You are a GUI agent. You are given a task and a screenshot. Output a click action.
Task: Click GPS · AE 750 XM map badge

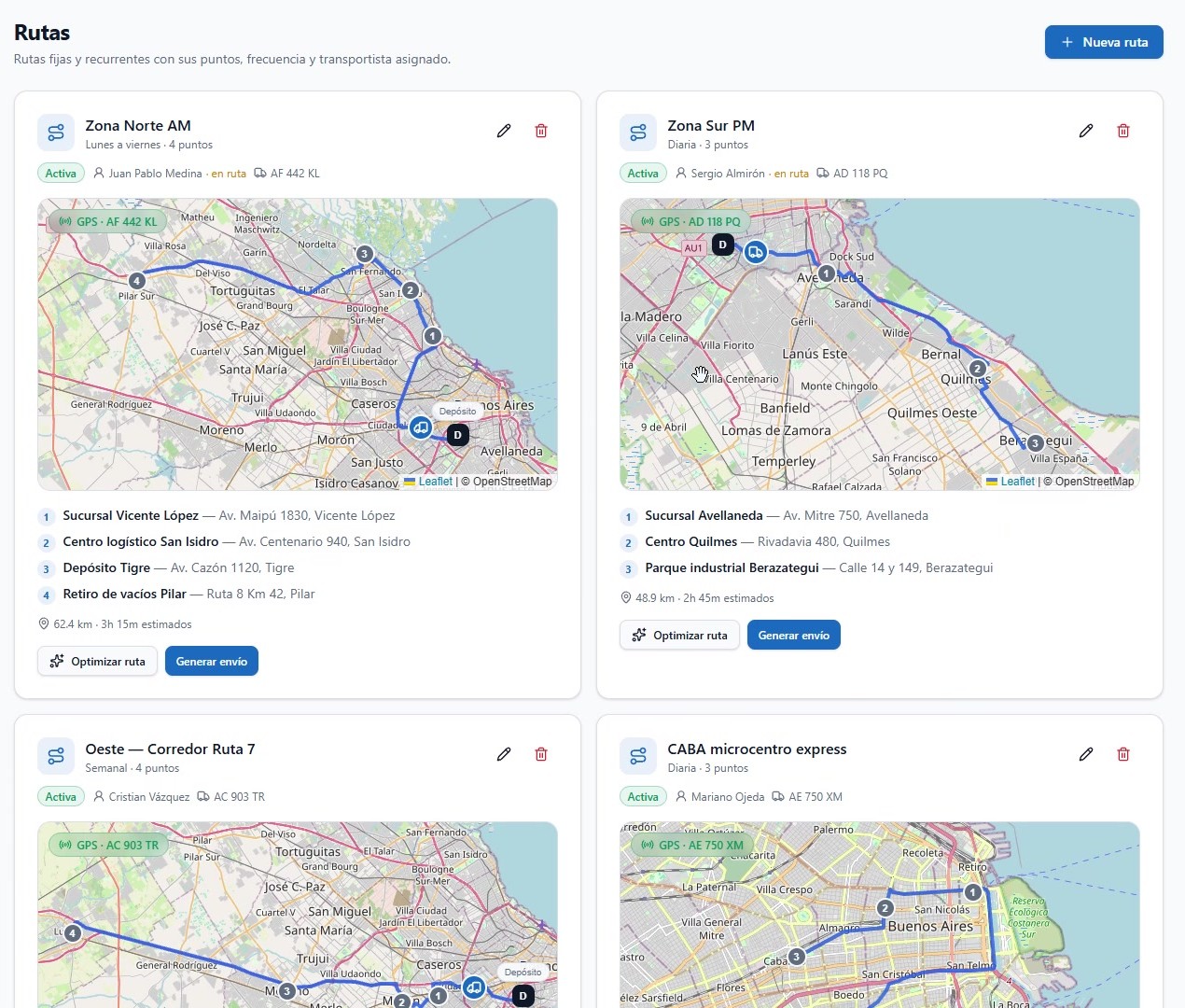point(691,845)
